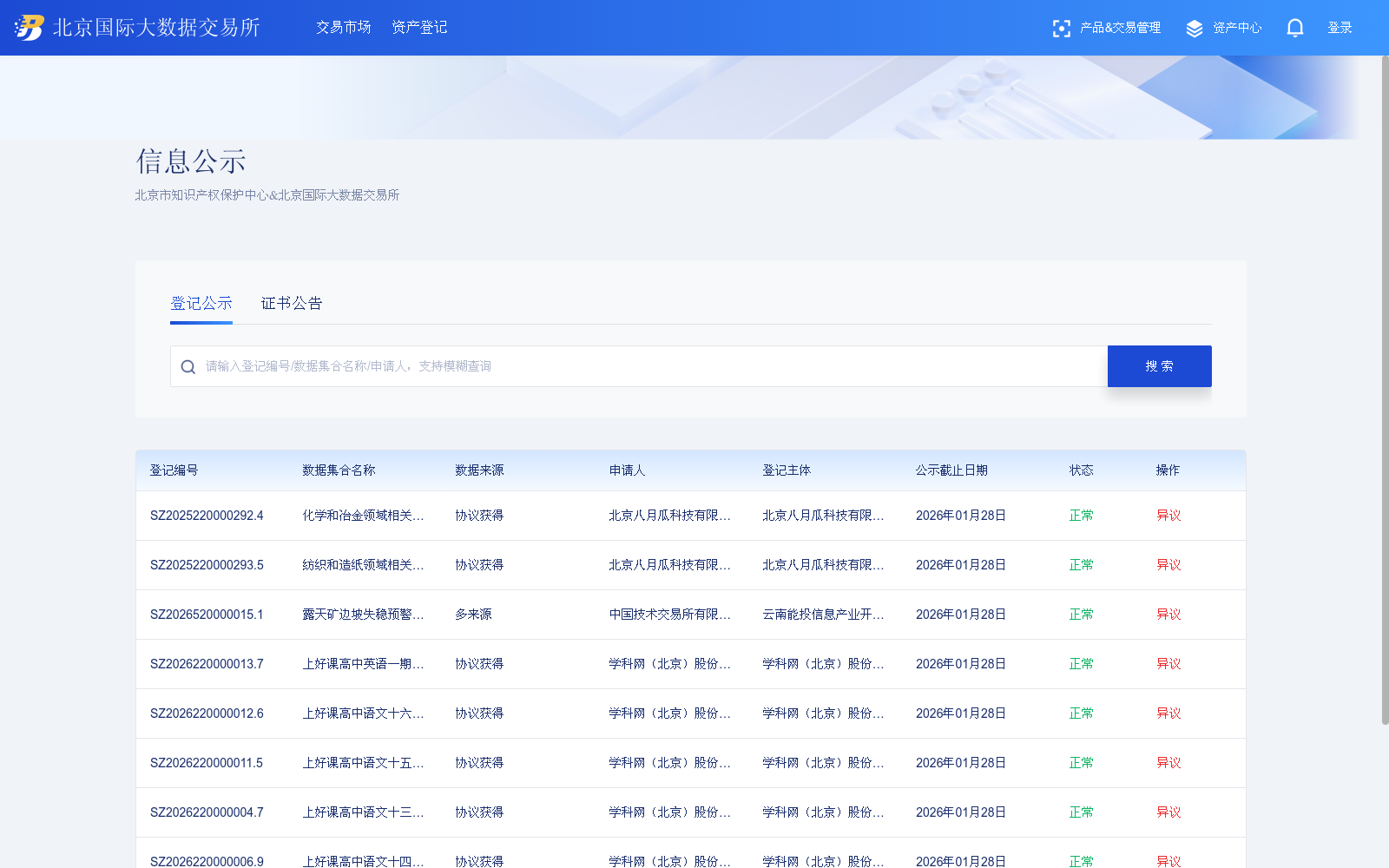Select registration number SZ2025220000293.5
Image resolution: width=1389 pixels, height=868 pixels.
207,565
